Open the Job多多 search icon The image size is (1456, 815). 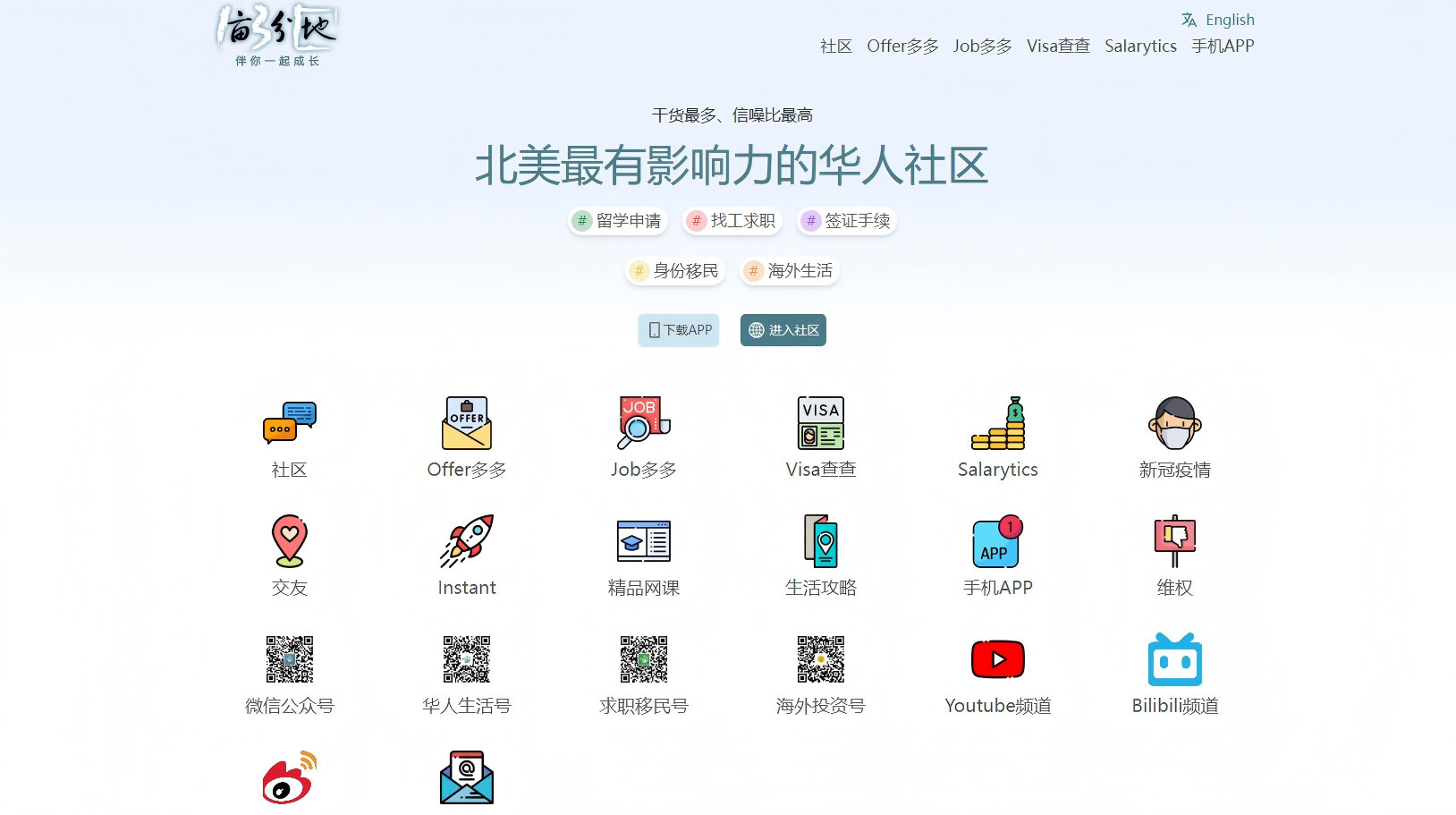click(x=643, y=423)
